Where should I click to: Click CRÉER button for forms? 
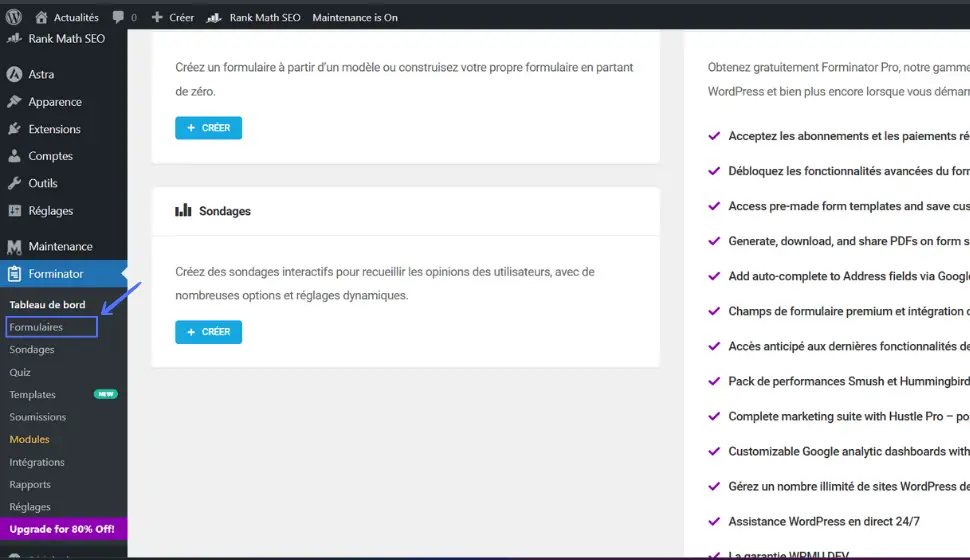pos(208,127)
